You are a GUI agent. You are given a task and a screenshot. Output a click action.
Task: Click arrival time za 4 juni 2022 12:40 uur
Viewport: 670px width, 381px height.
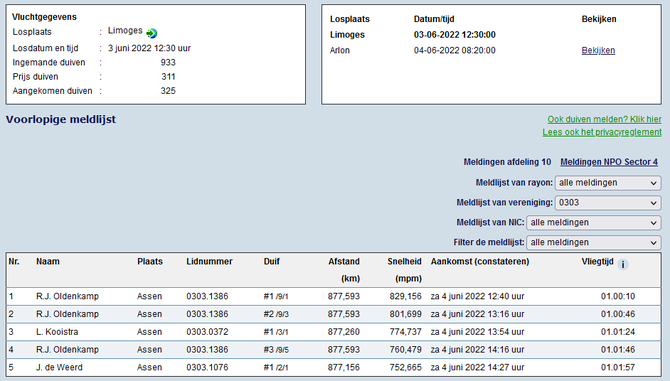coord(477,296)
